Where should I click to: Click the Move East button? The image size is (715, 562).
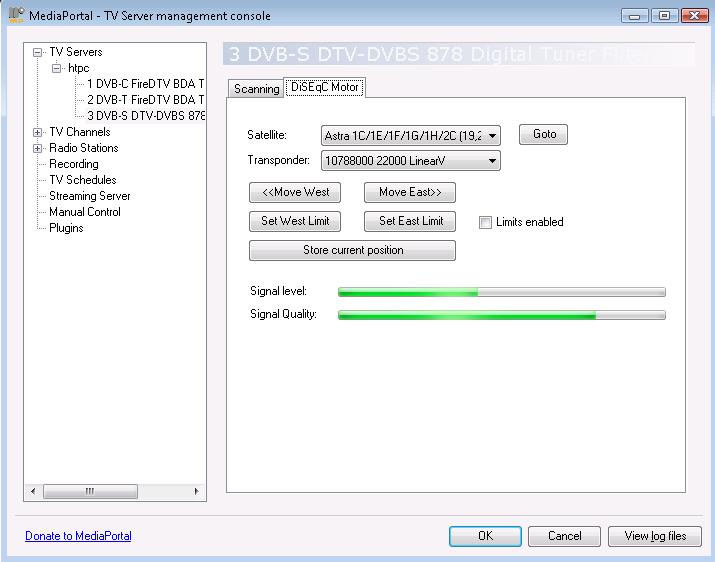(x=410, y=192)
